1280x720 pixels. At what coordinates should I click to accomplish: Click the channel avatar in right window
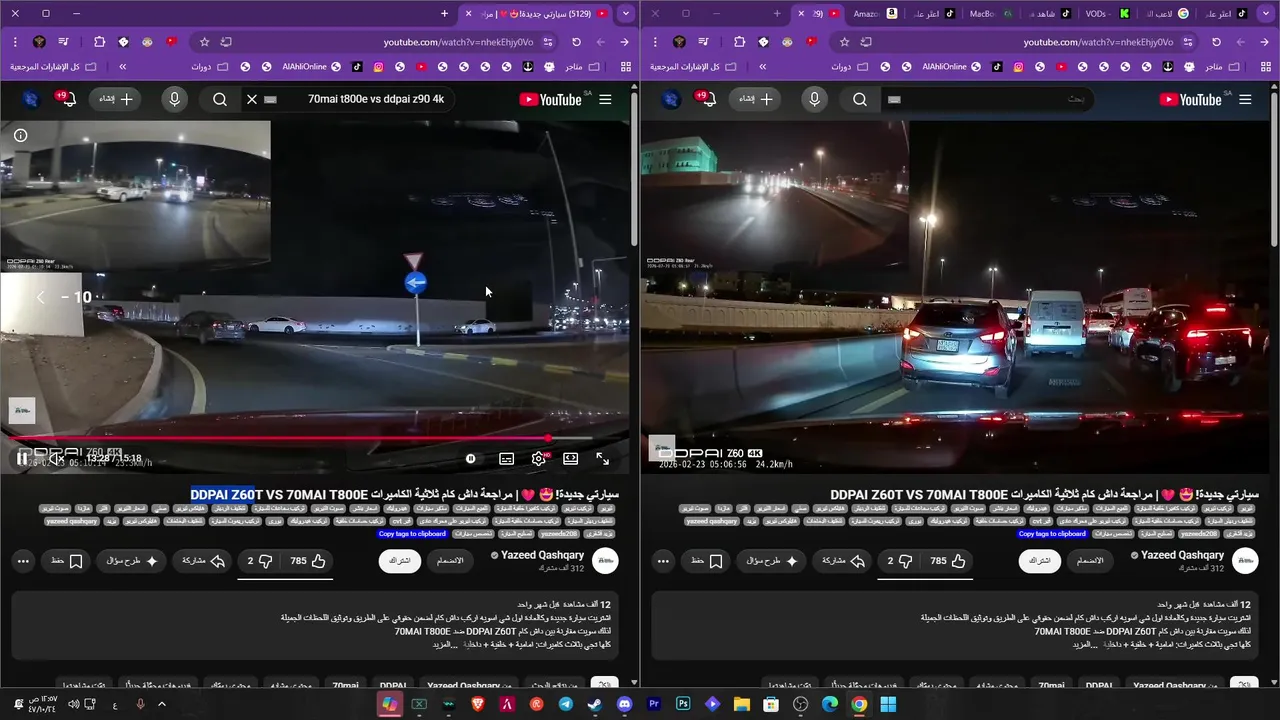click(x=1245, y=561)
